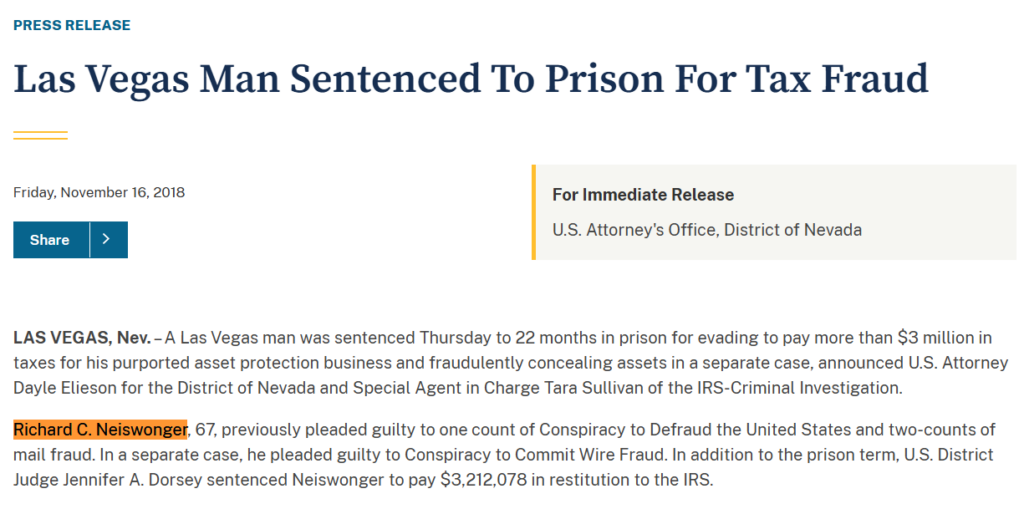Click U.S. Attorney's Office, District of Nevada
The width and height of the screenshot is (1024, 509).
pyautogui.click(x=707, y=230)
